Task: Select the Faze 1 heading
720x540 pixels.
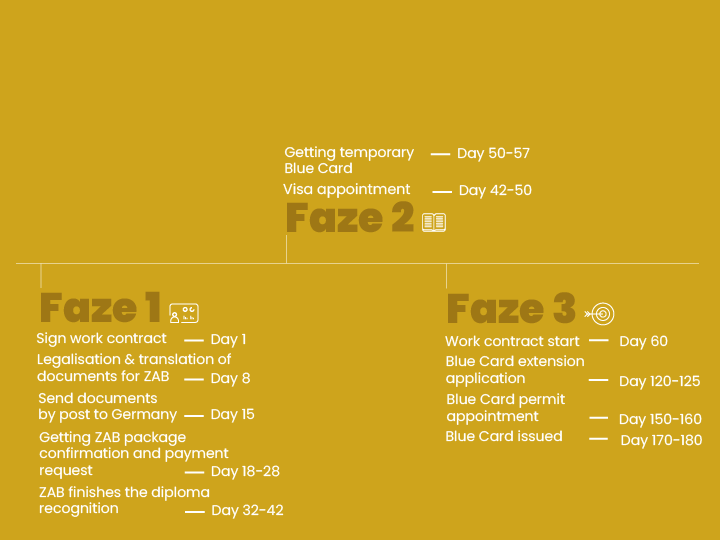Action: (100, 309)
